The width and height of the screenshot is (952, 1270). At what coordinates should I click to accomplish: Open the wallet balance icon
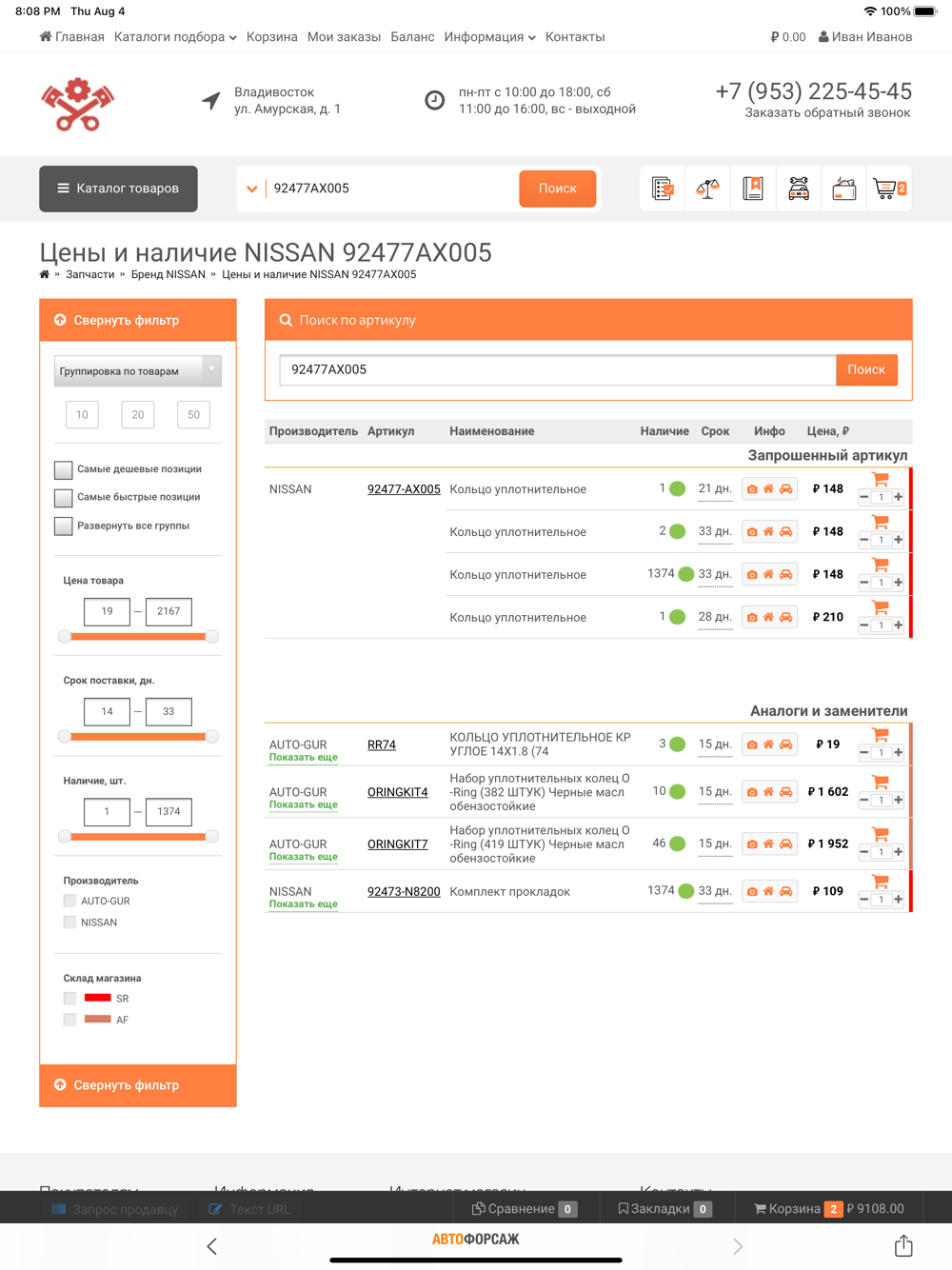coord(844,189)
